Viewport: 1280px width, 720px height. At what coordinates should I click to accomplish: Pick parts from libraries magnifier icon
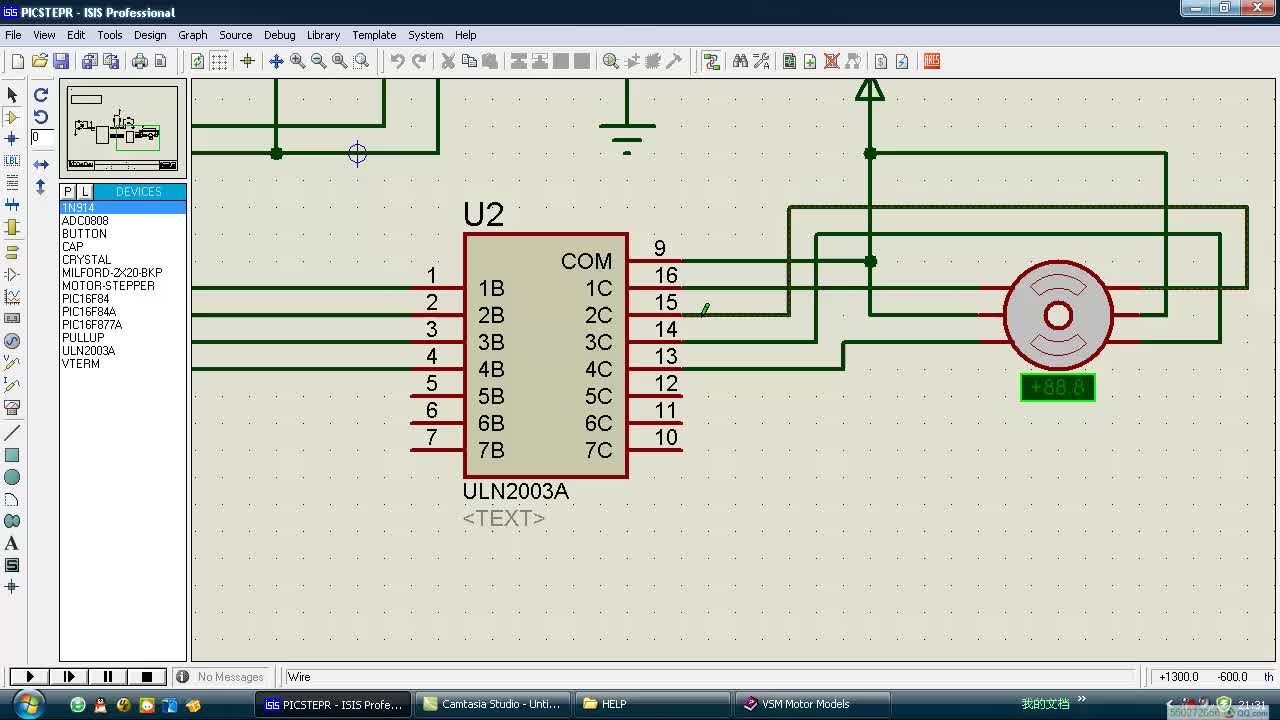coord(611,61)
